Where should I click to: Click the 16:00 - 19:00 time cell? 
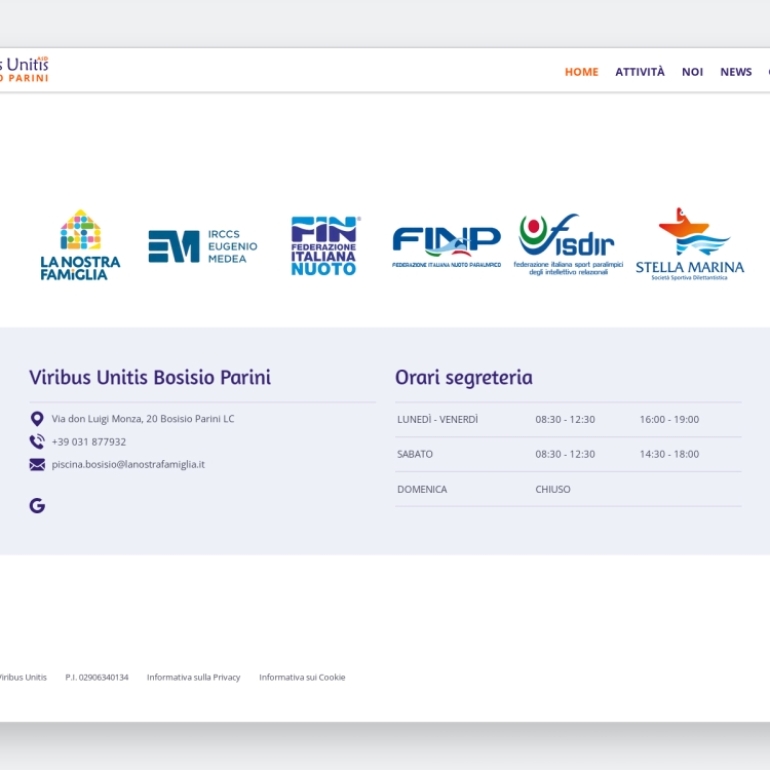(x=669, y=419)
